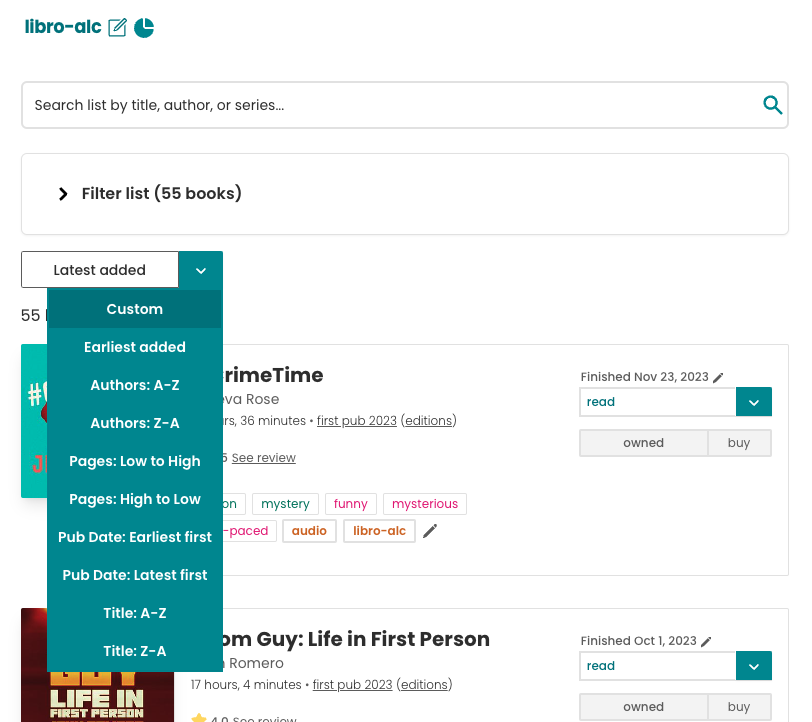Click buy for Life in First Person
The width and height of the screenshot is (812, 722).
[x=739, y=707]
